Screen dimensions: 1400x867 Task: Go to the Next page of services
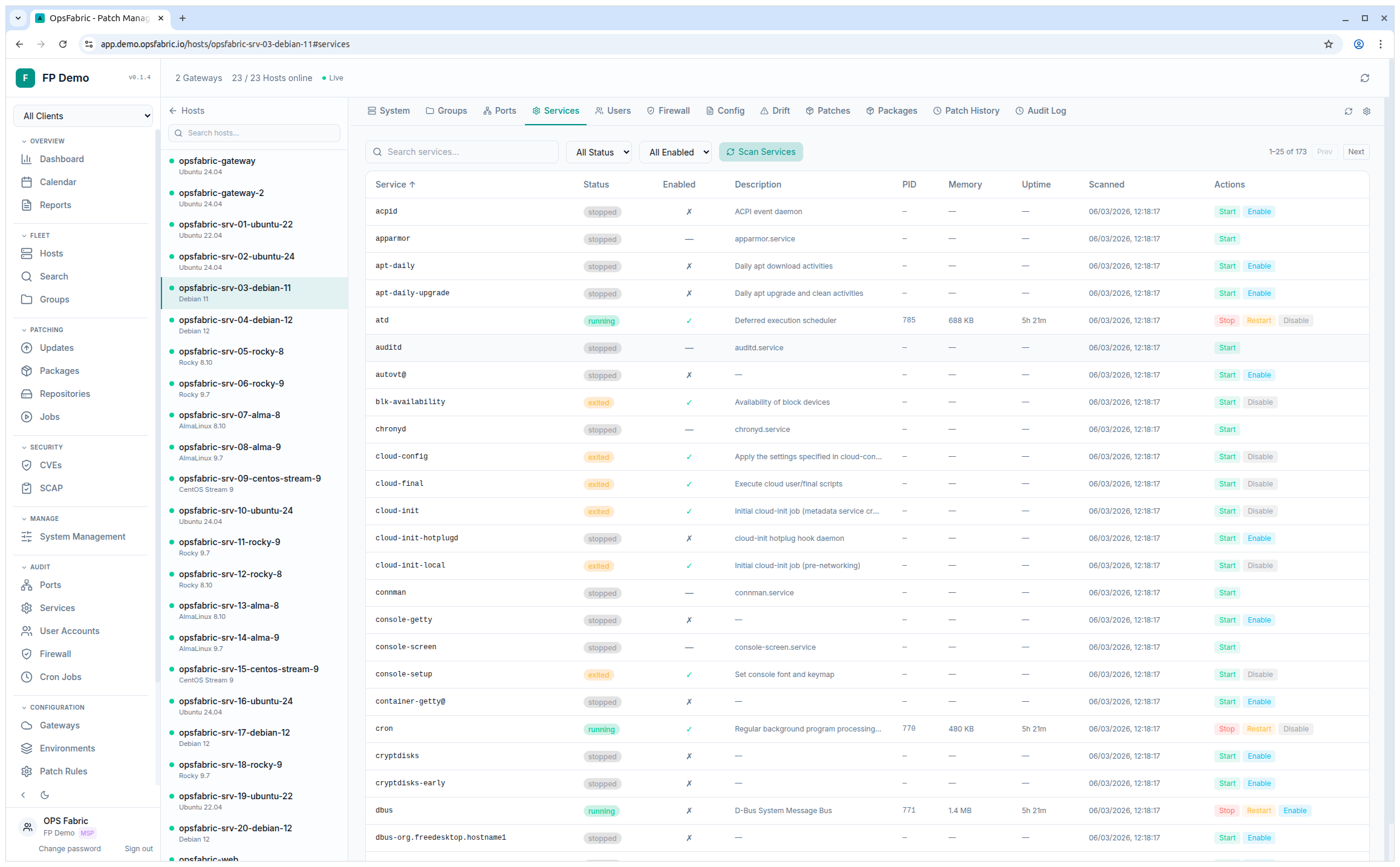coord(1355,152)
